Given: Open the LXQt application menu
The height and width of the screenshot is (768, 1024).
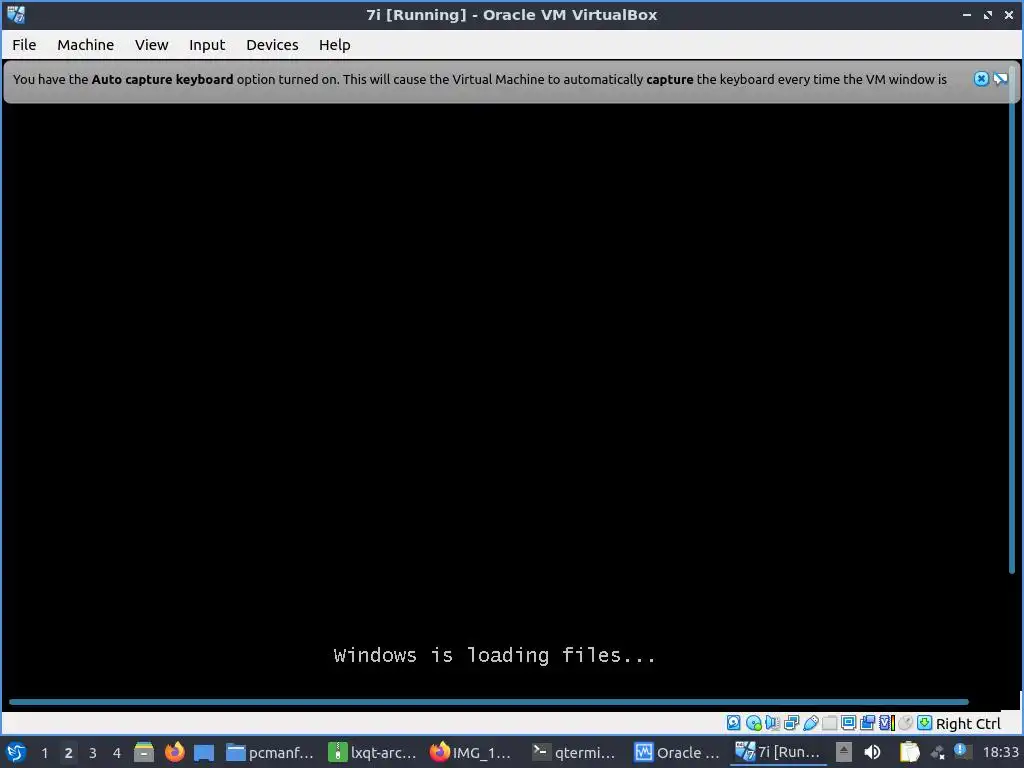Looking at the screenshot, I should [16, 752].
